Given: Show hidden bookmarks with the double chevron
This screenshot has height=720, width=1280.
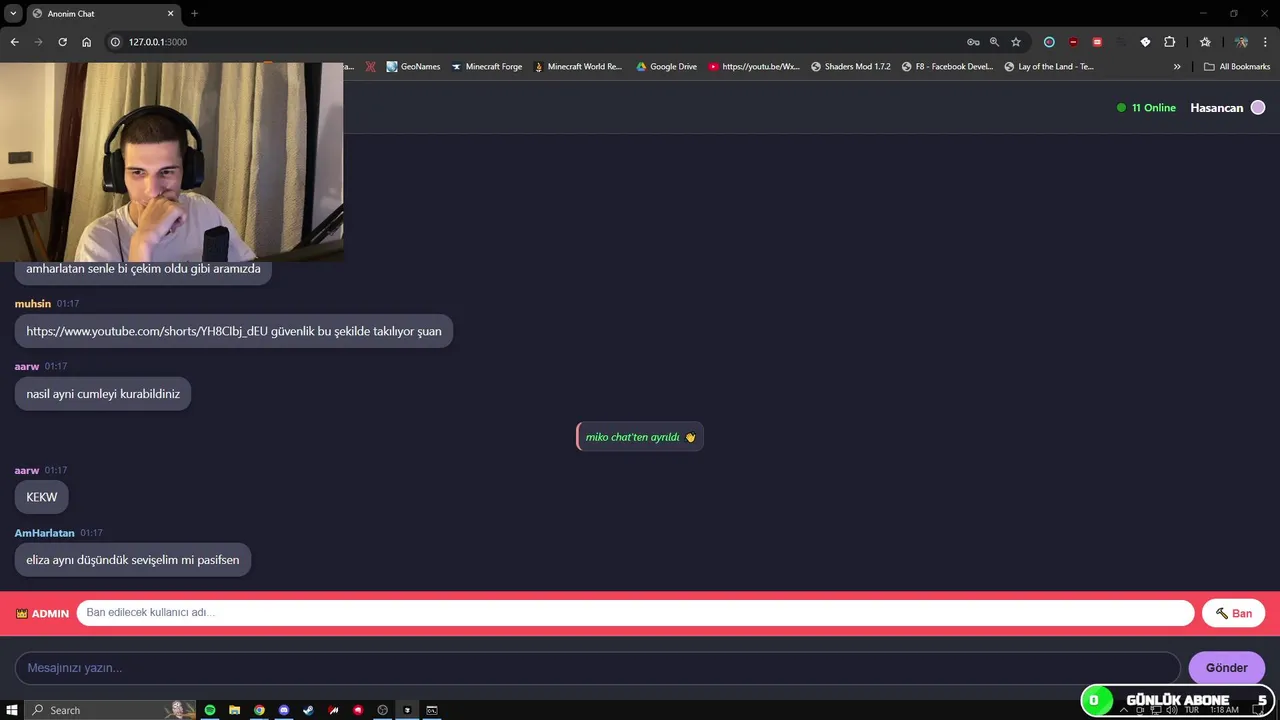Looking at the screenshot, I should (x=1177, y=67).
